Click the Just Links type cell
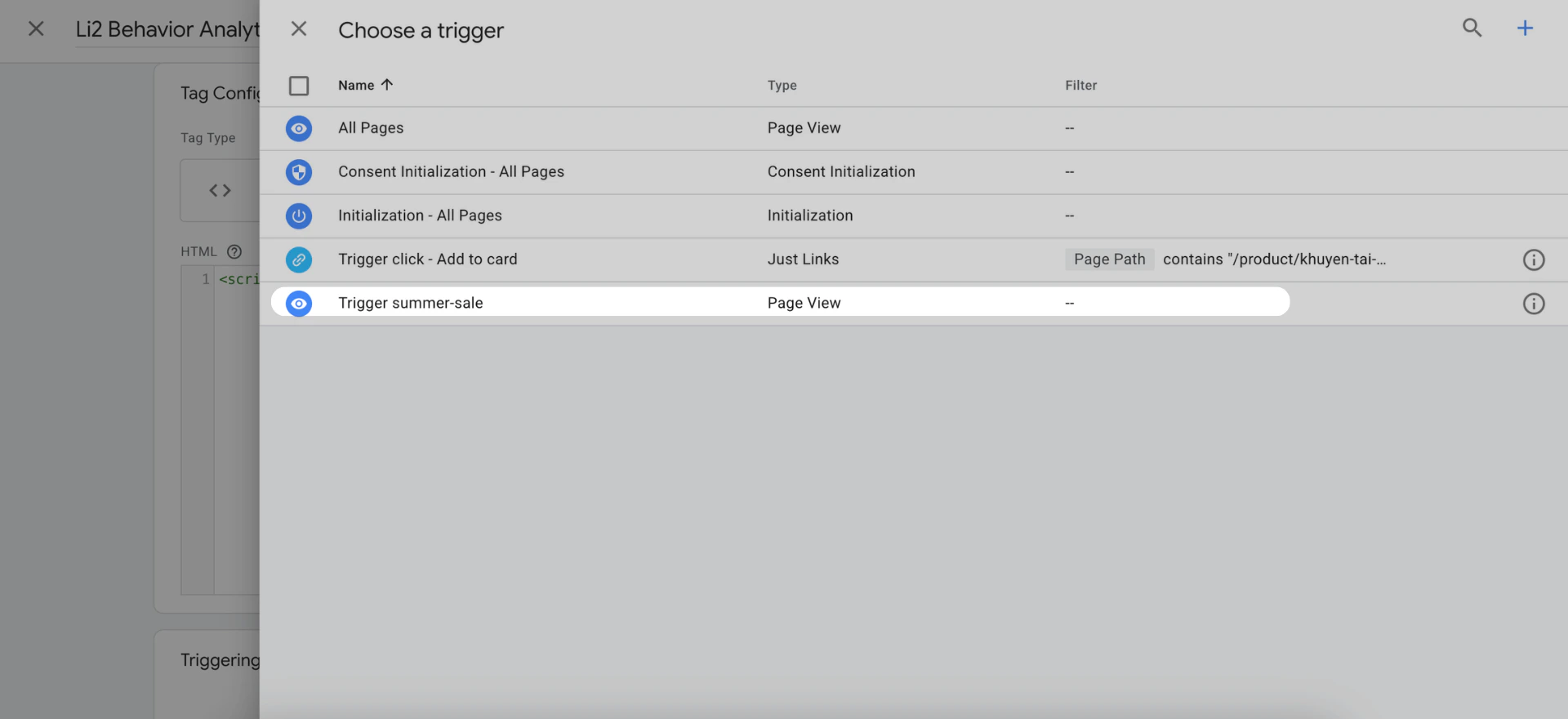1568x719 pixels. click(x=803, y=260)
